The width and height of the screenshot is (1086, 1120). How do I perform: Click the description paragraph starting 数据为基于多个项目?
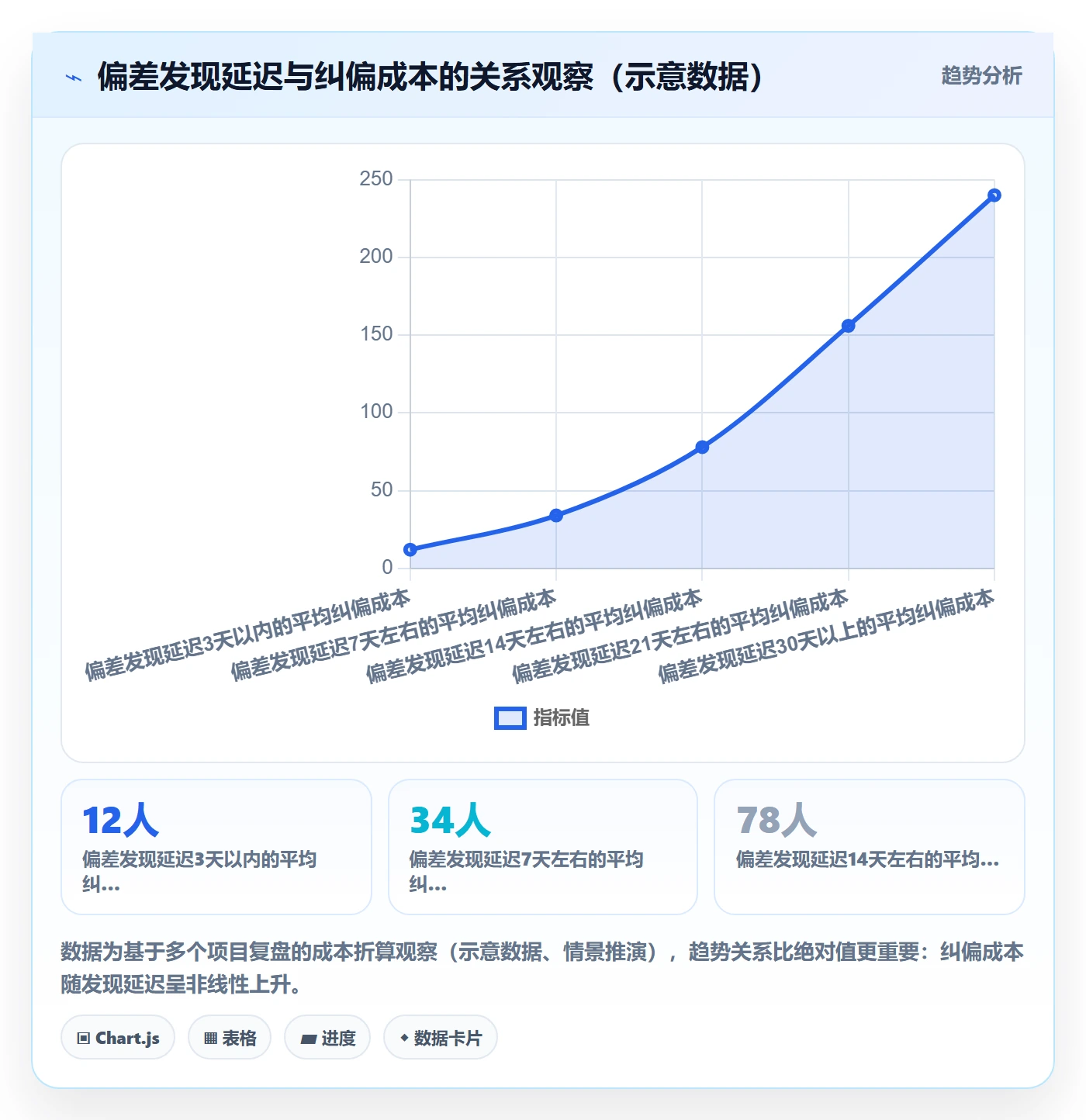point(542,968)
